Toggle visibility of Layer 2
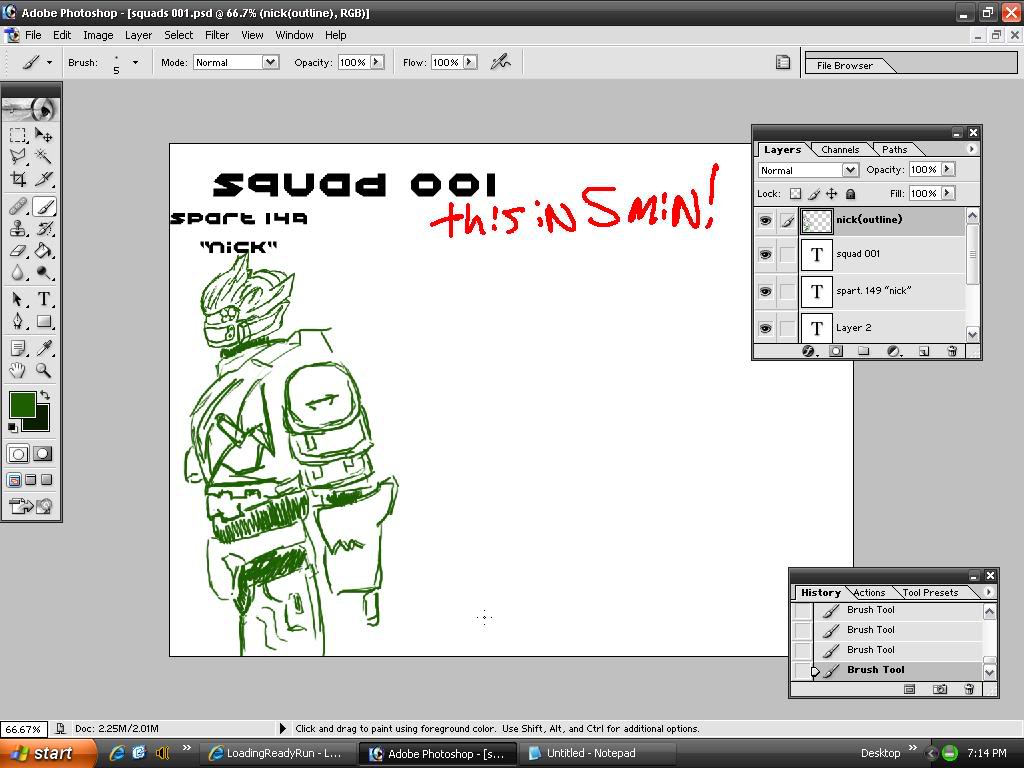1024x768 pixels. tap(766, 328)
